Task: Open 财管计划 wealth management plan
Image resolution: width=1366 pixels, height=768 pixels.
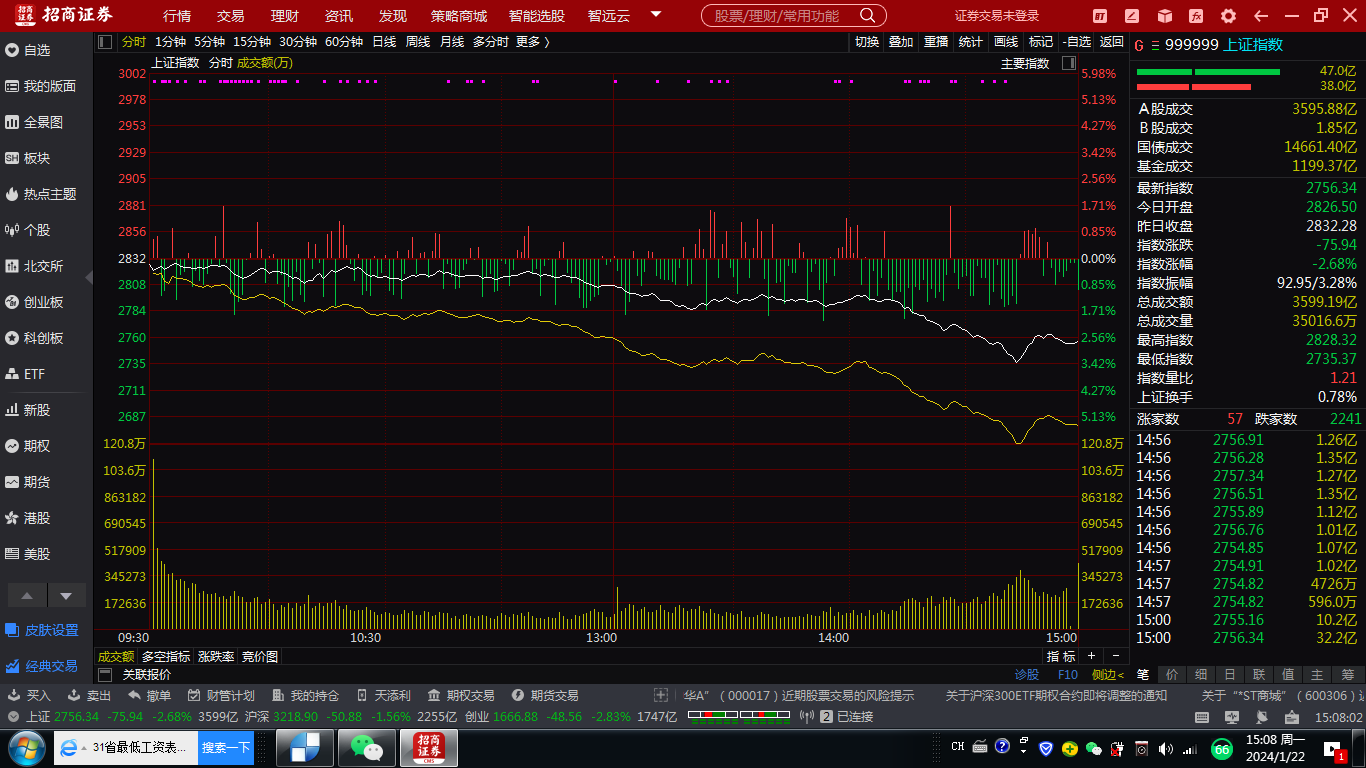Action: [221, 695]
